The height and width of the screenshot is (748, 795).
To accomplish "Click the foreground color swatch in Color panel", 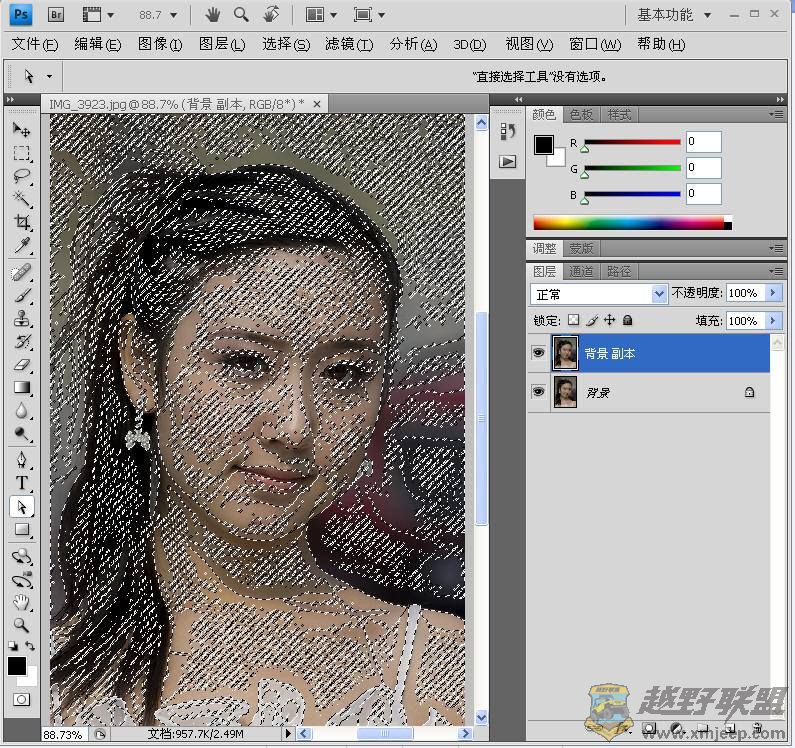I will [x=543, y=146].
